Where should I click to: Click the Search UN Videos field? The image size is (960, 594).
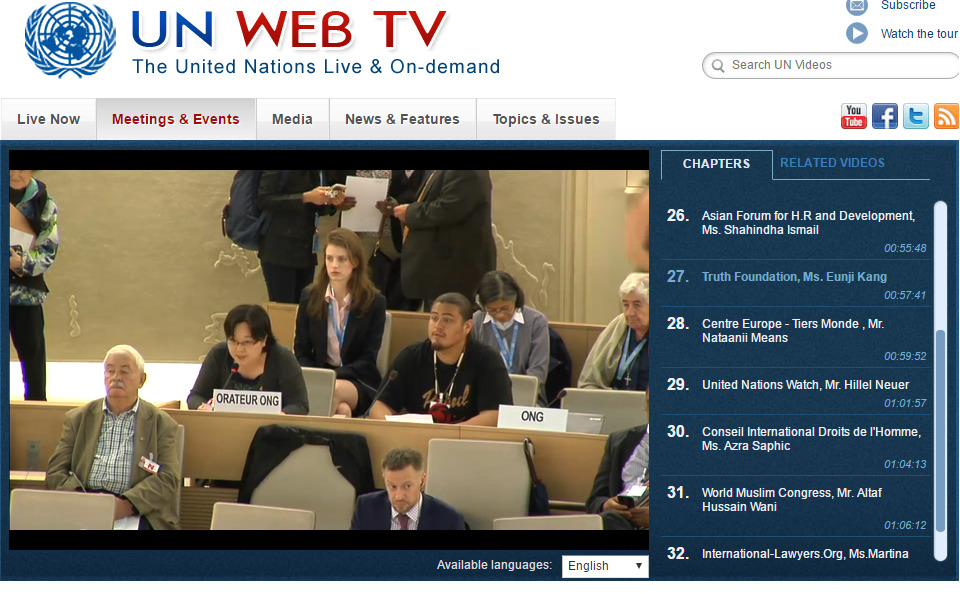pos(831,65)
